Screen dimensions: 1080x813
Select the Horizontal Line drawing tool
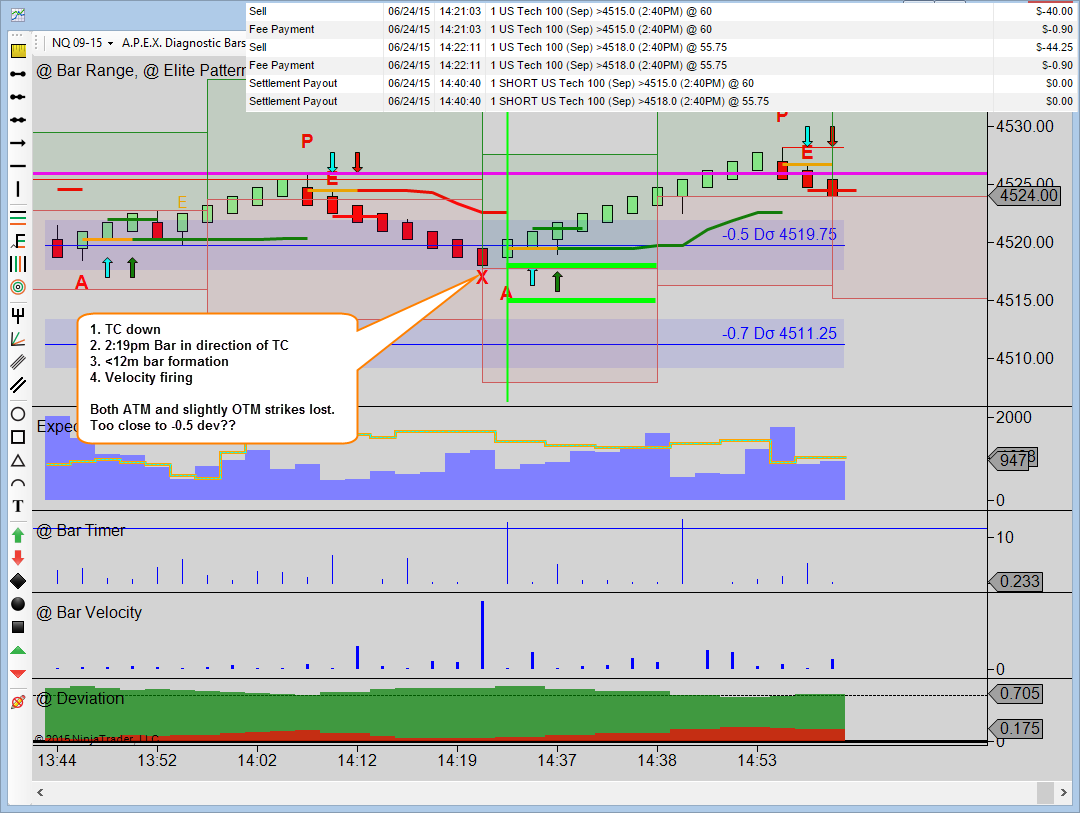[x=18, y=166]
